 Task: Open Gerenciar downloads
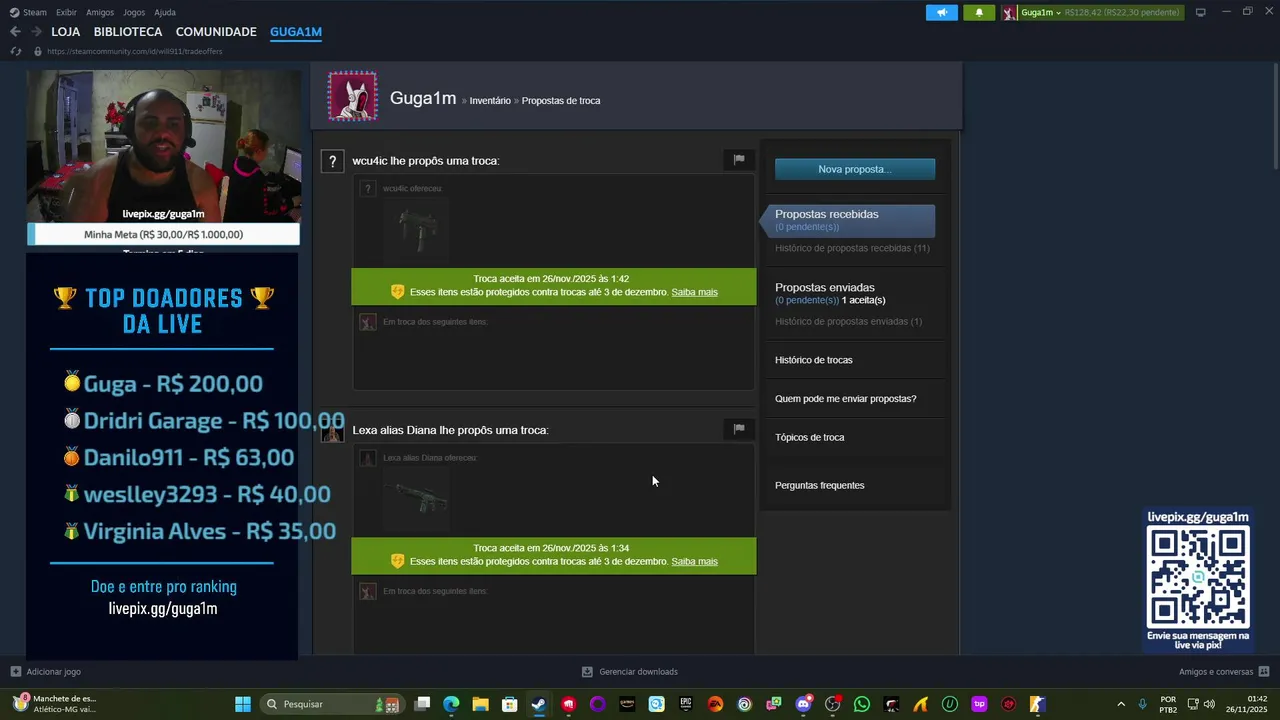click(630, 672)
